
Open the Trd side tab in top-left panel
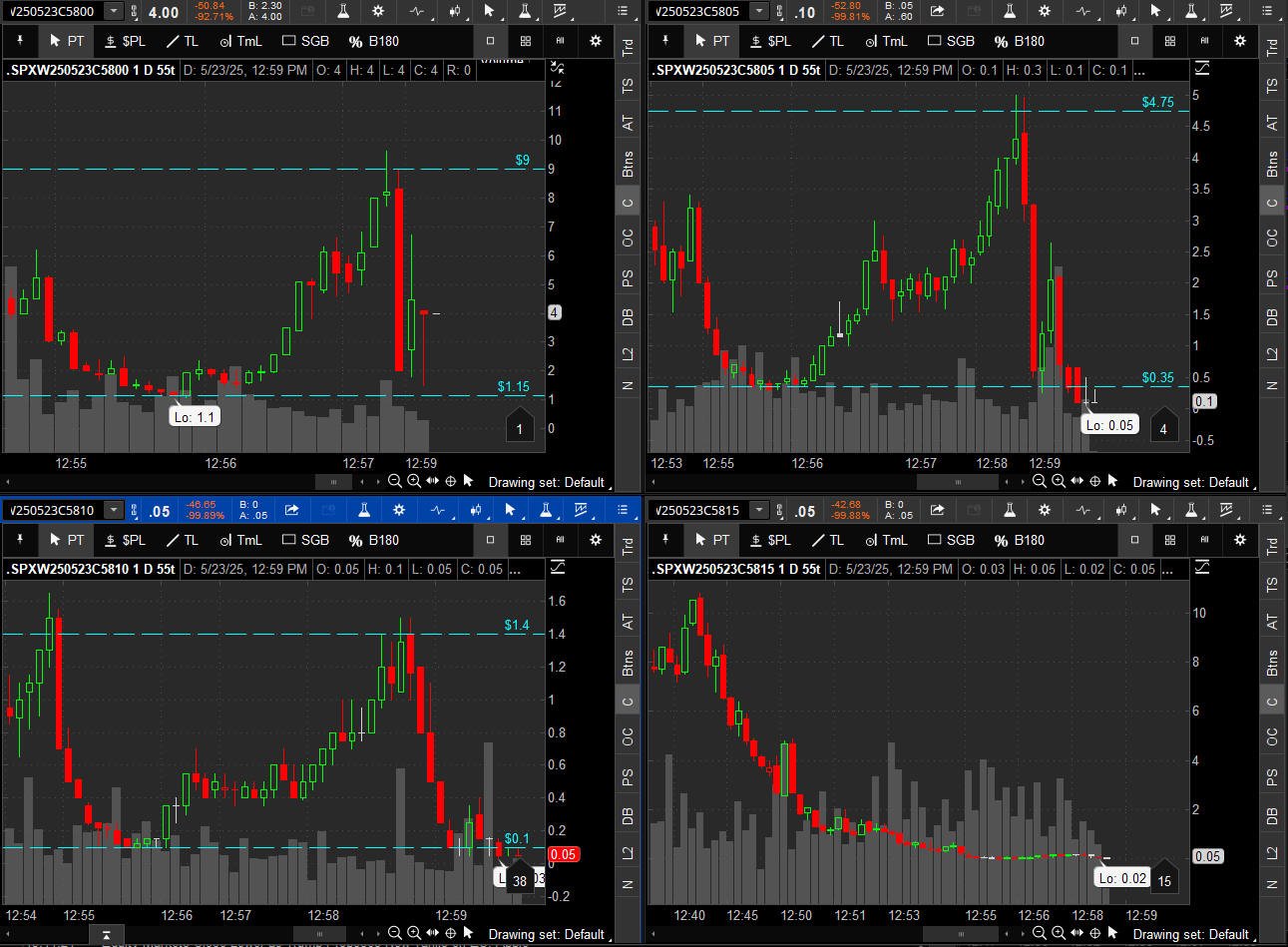tap(628, 47)
